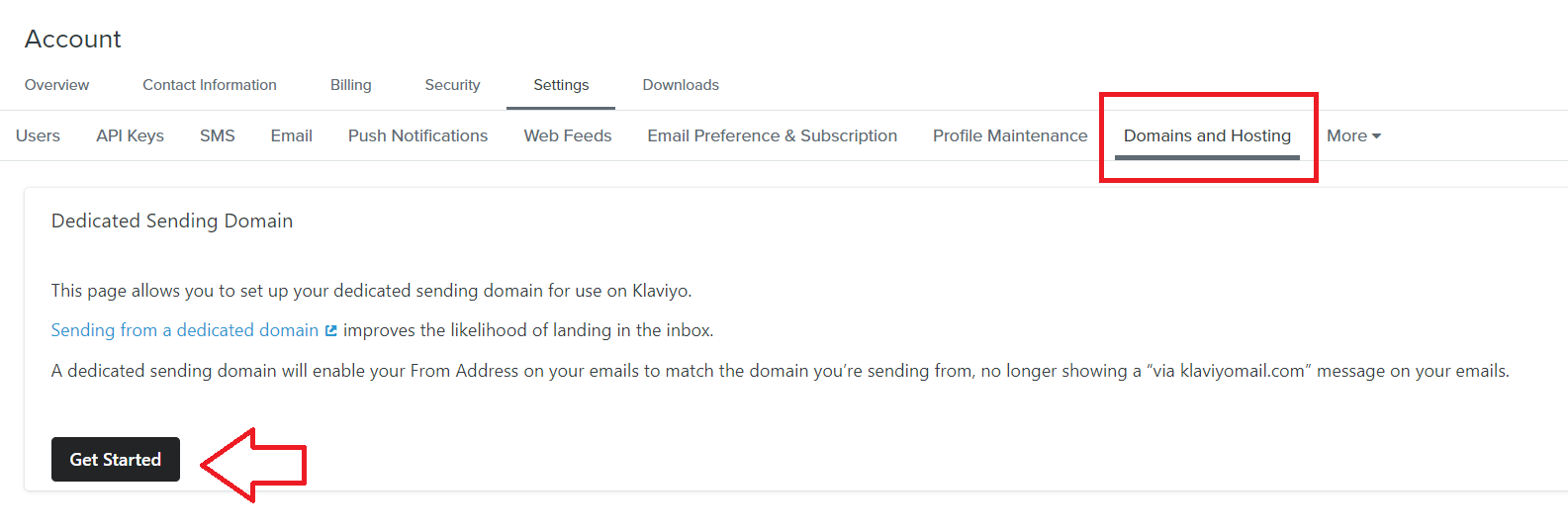Image resolution: width=1568 pixels, height=532 pixels.
Task: Select the SMS settings sub-tab
Action: pyautogui.click(x=218, y=135)
